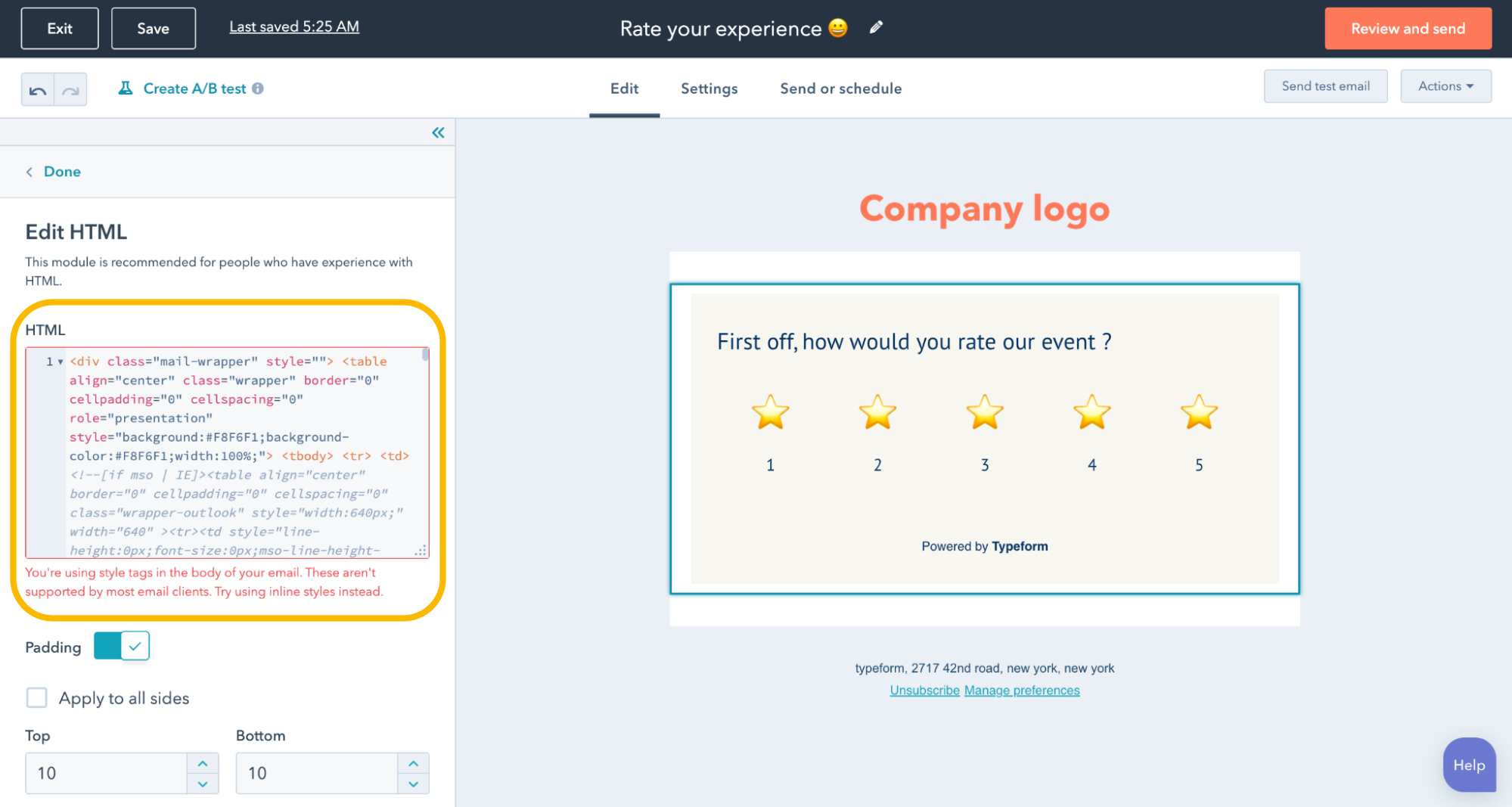Click the third star in the survey

point(985,413)
